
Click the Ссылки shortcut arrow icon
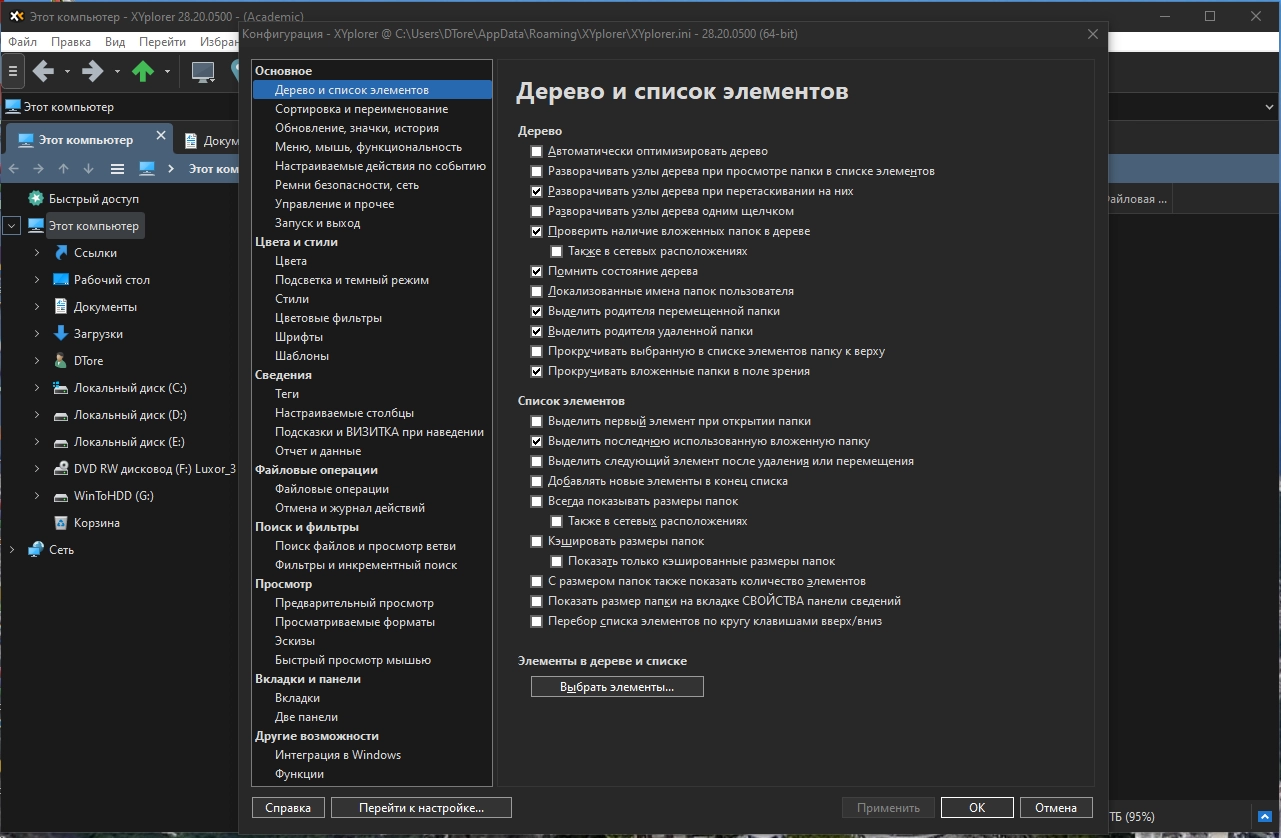pyautogui.click(x=61, y=253)
